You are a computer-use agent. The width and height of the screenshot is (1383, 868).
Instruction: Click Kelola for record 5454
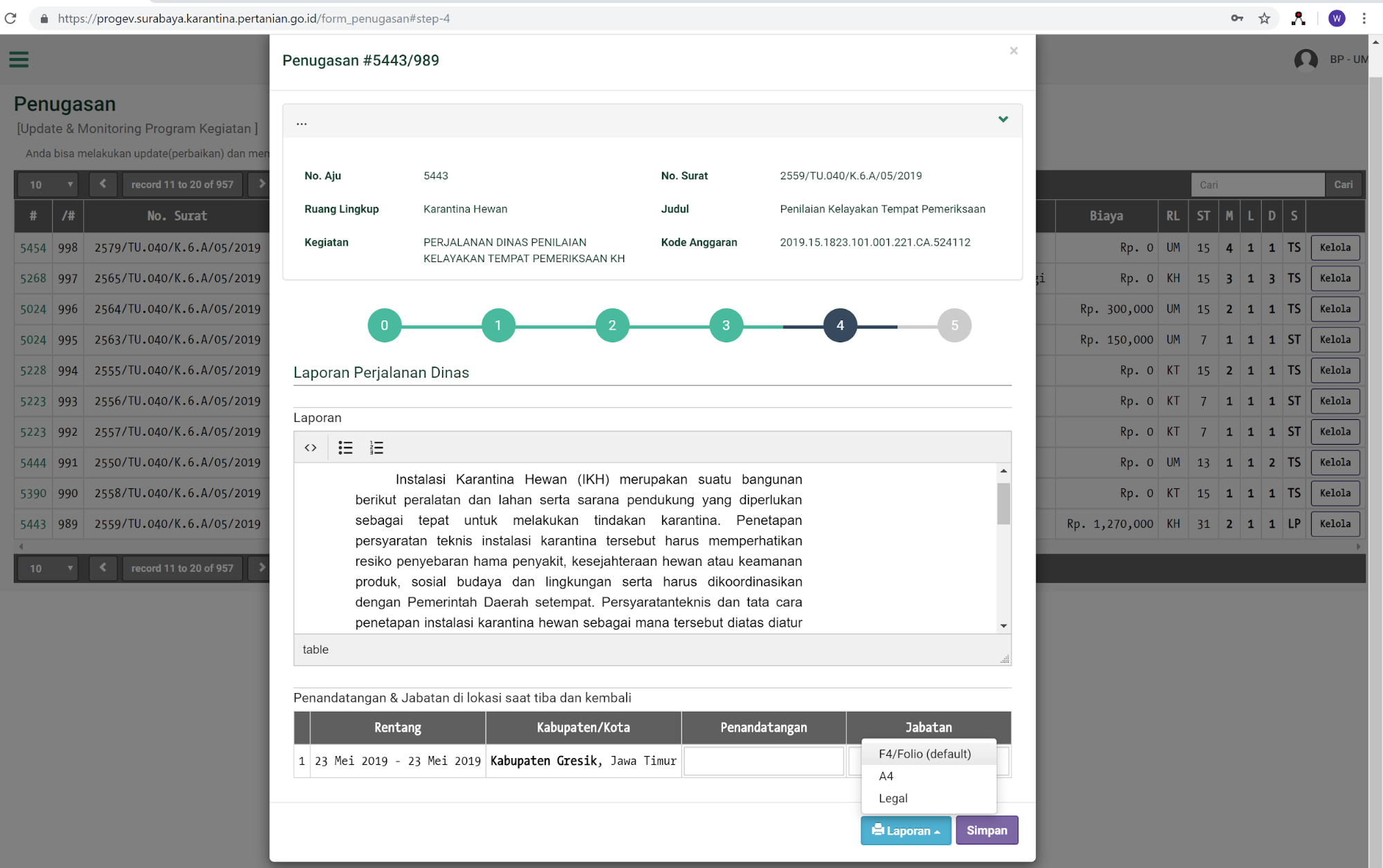point(1335,248)
